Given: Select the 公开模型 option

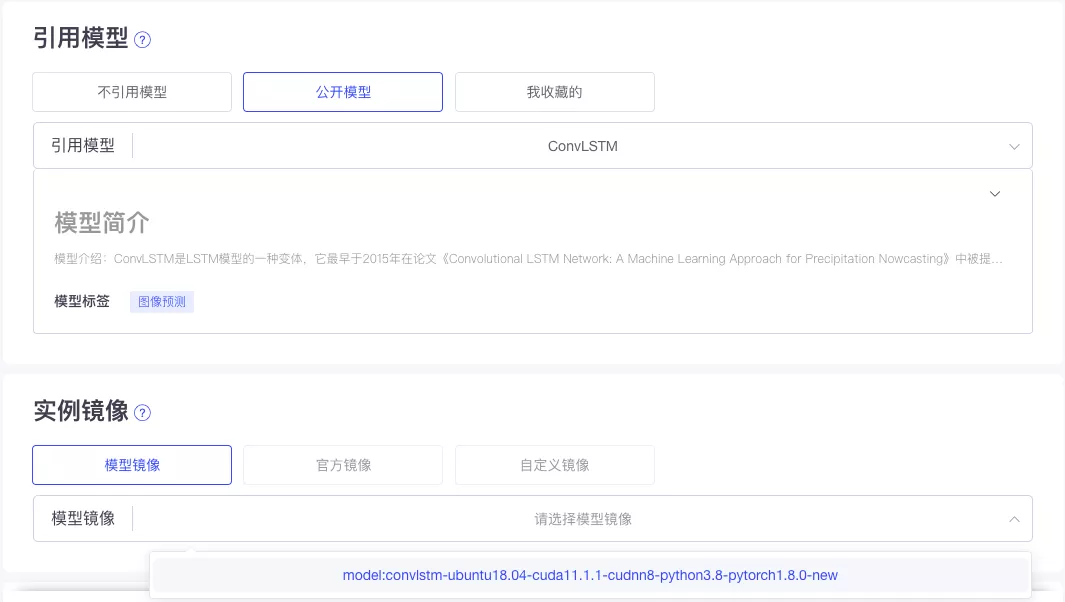Looking at the screenshot, I should tap(343, 91).
